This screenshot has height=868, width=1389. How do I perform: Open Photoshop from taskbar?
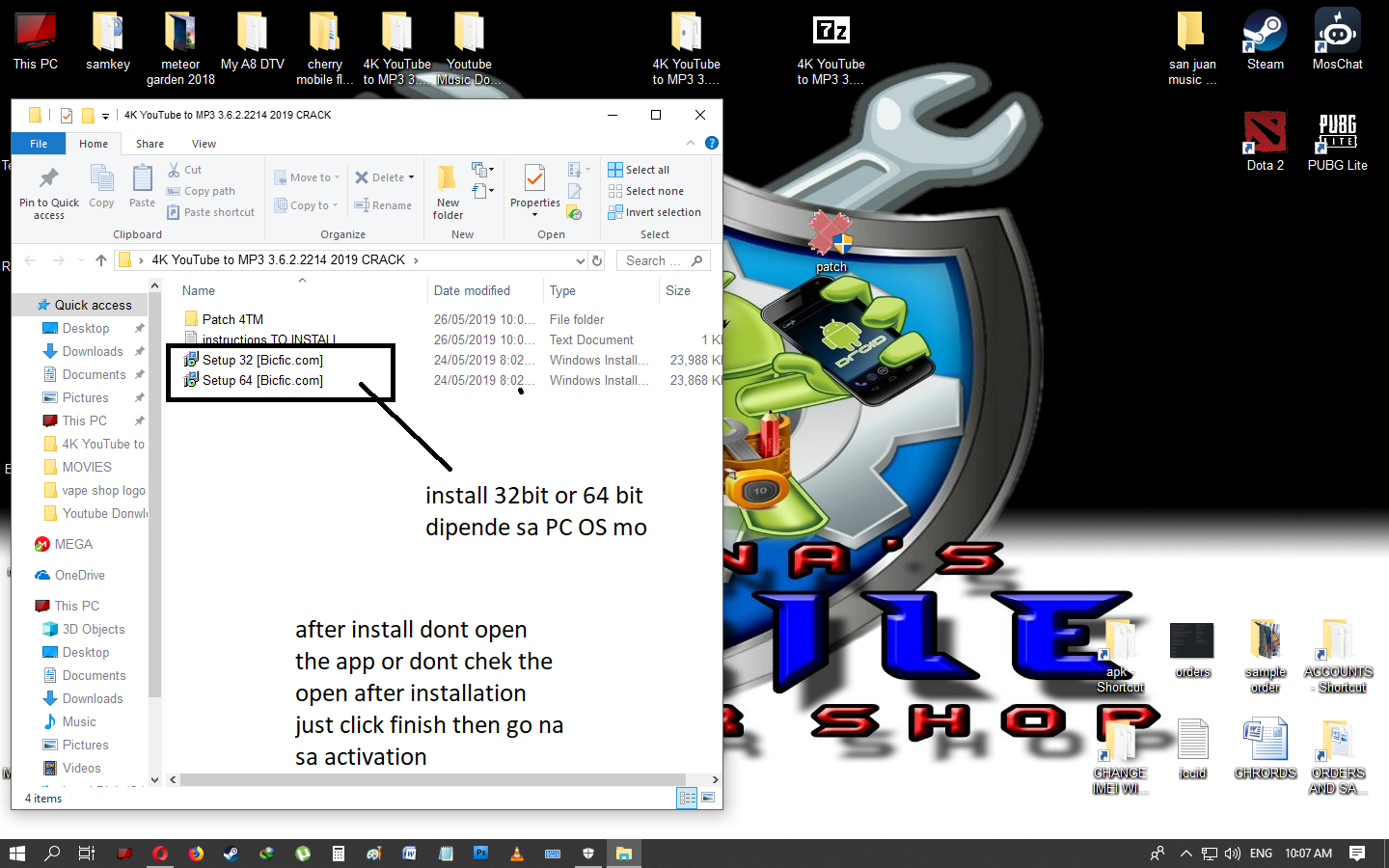481,854
